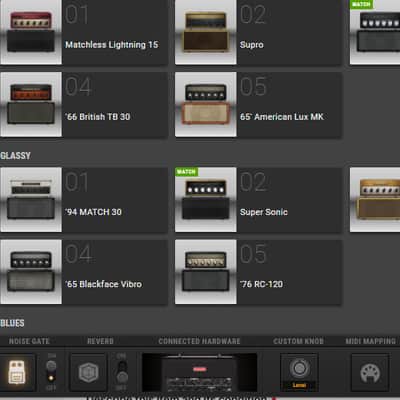400x400 pixels.
Task: Select the GLASSY category heading
Action: coord(15,156)
